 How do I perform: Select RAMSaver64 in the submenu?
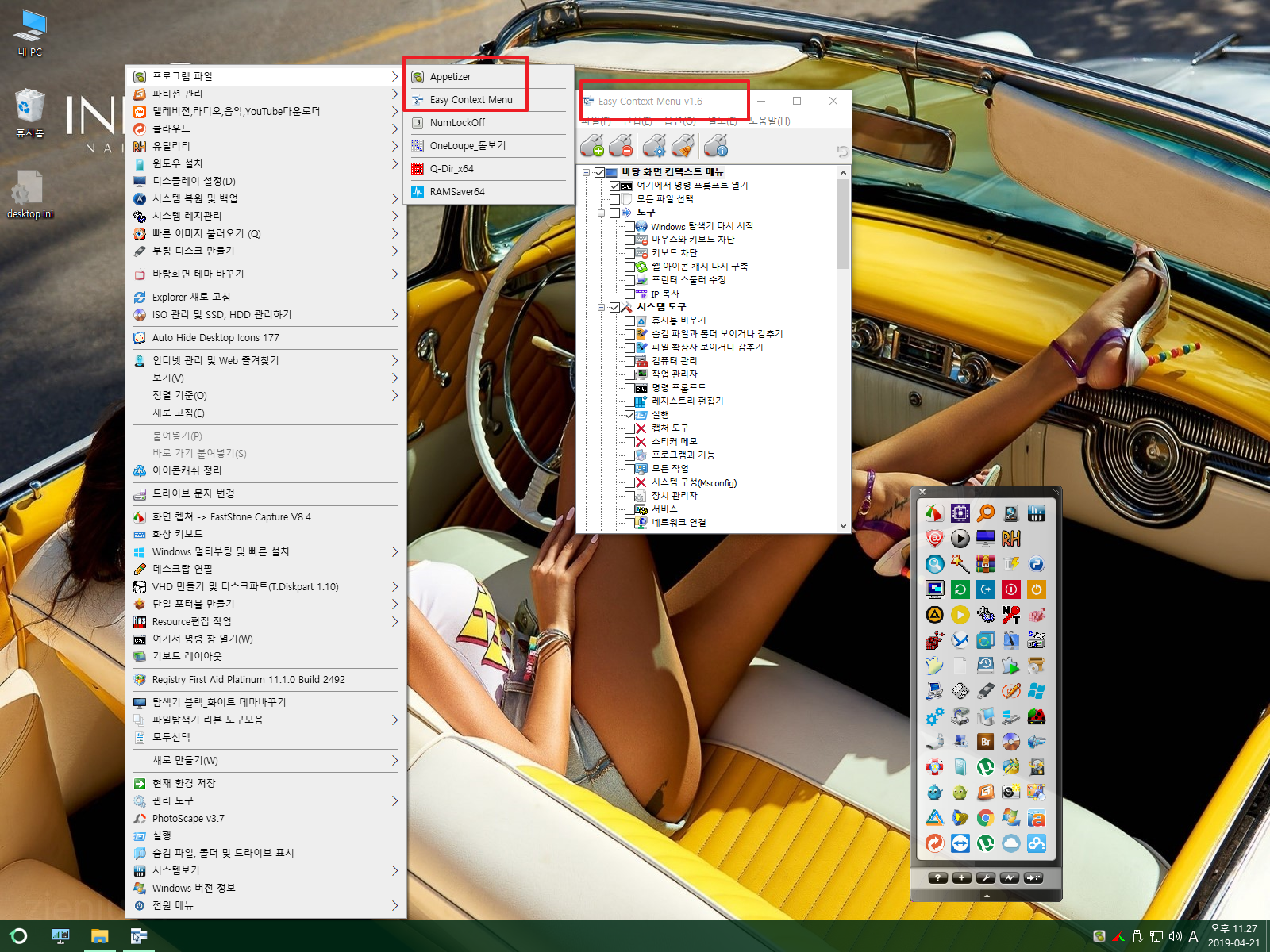[x=489, y=192]
